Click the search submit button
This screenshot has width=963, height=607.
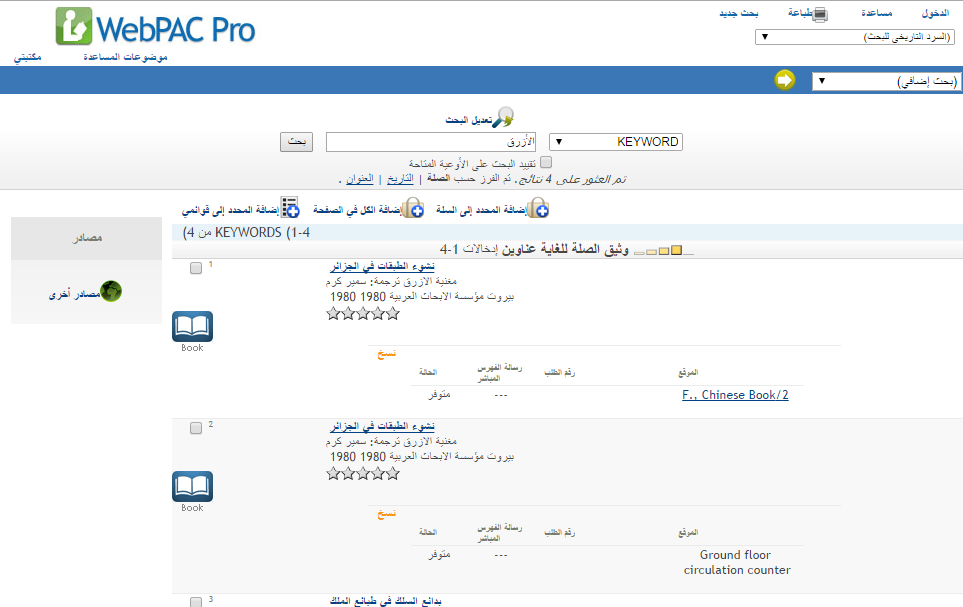(297, 142)
